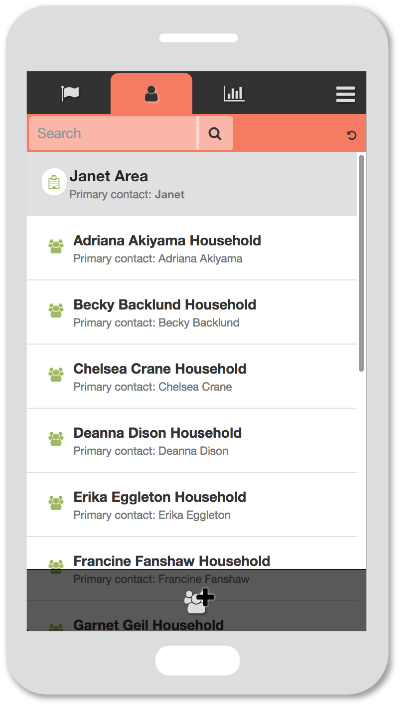Open the Erika Eggleton Household entry

click(192, 505)
